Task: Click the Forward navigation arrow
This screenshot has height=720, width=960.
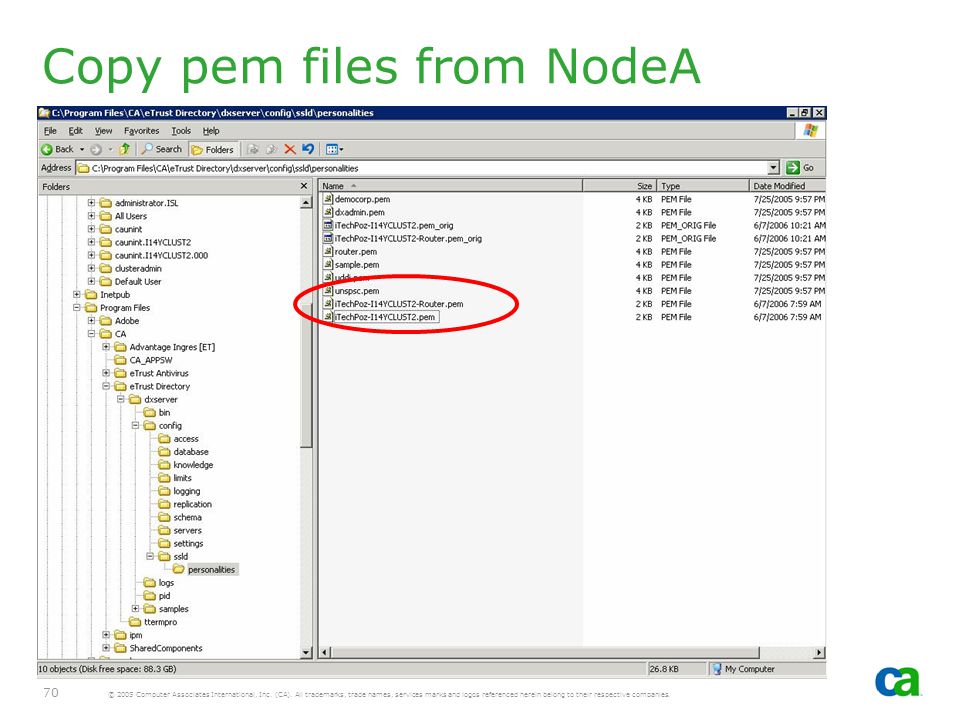Action: tap(96, 149)
